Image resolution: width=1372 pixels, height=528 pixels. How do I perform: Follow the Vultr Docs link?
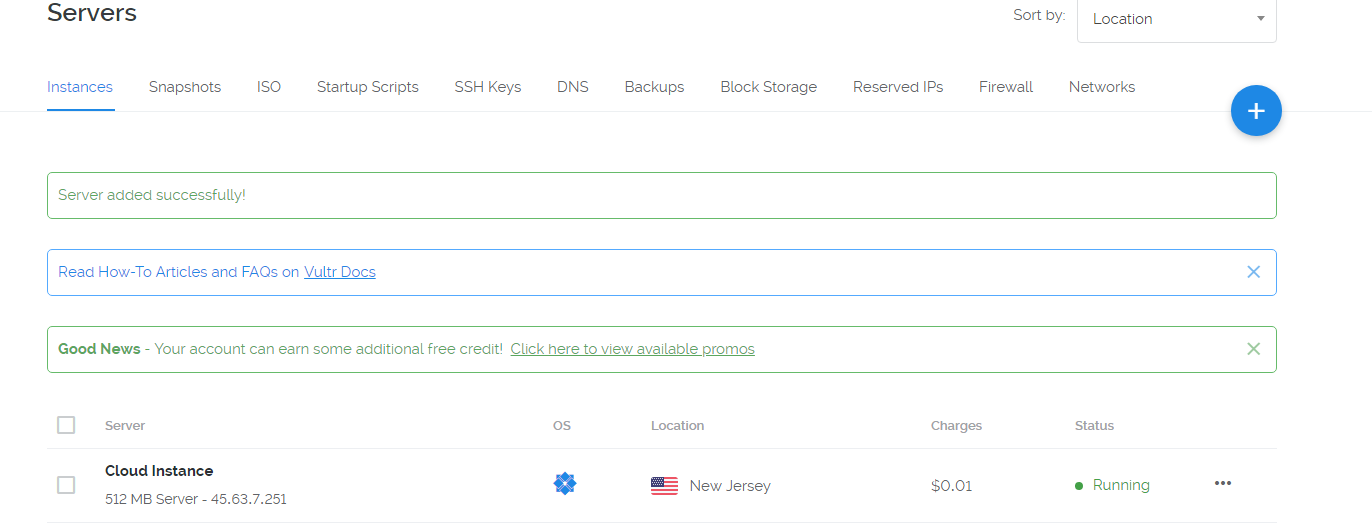point(340,272)
